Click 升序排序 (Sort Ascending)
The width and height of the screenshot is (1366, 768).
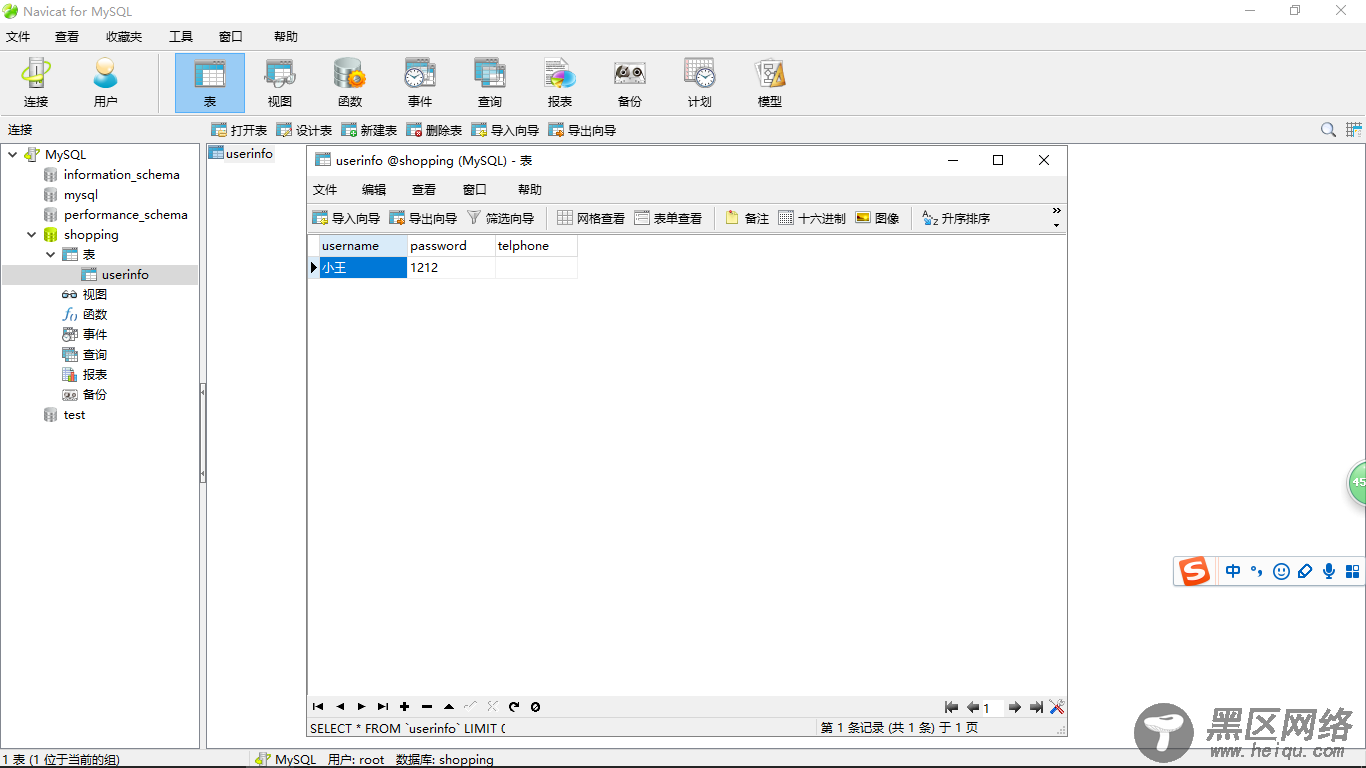pos(956,218)
